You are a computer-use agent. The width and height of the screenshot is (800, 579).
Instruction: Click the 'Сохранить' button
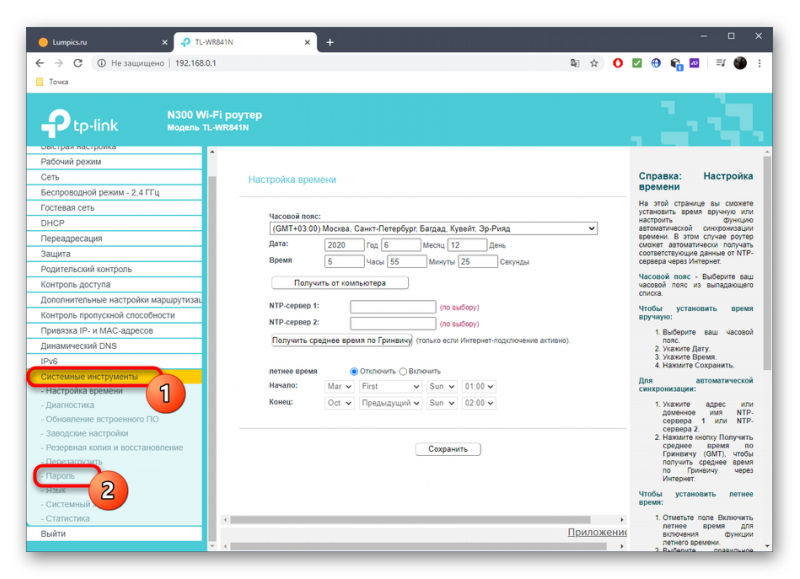pos(447,449)
